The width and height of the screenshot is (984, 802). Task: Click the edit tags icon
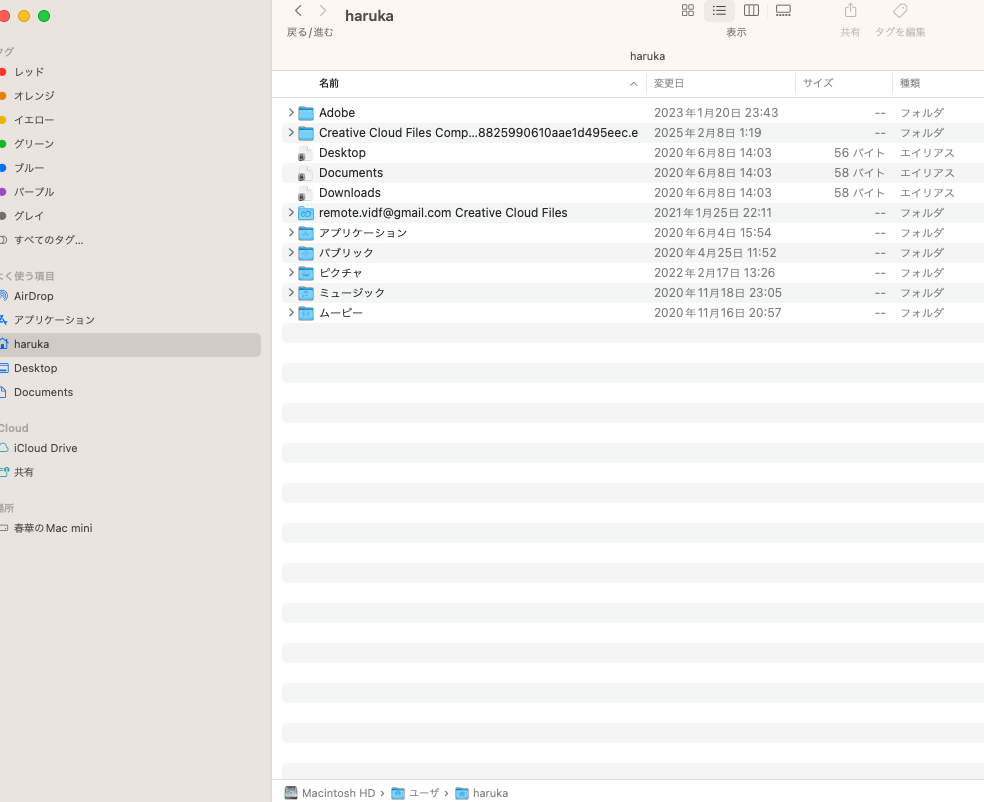(900, 11)
